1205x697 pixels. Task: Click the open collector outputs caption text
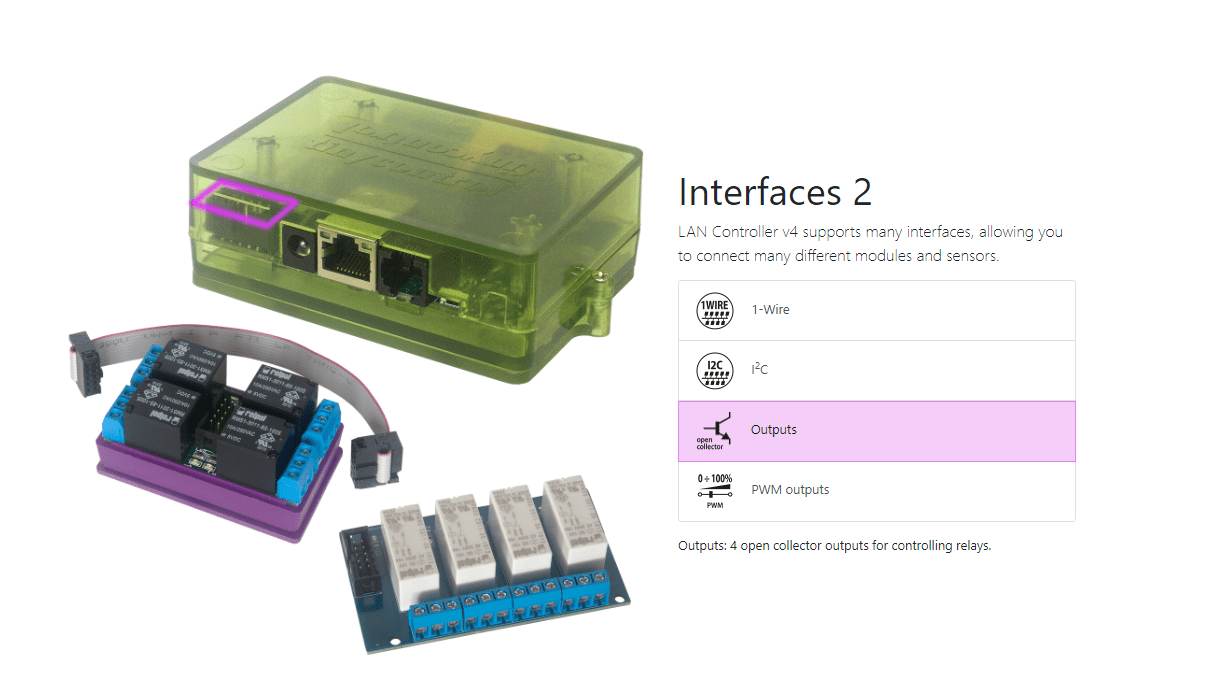(834, 546)
